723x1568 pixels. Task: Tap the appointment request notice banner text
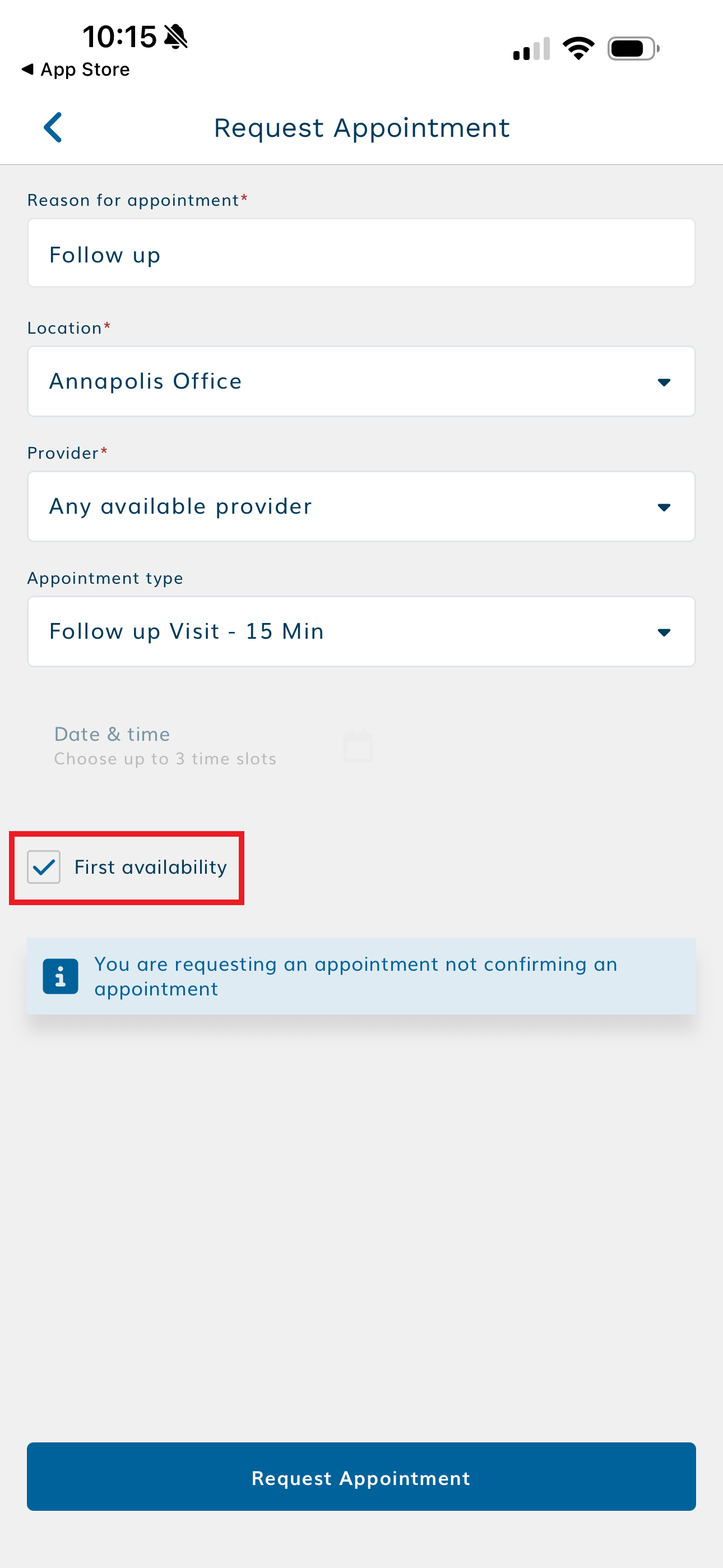pos(355,976)
